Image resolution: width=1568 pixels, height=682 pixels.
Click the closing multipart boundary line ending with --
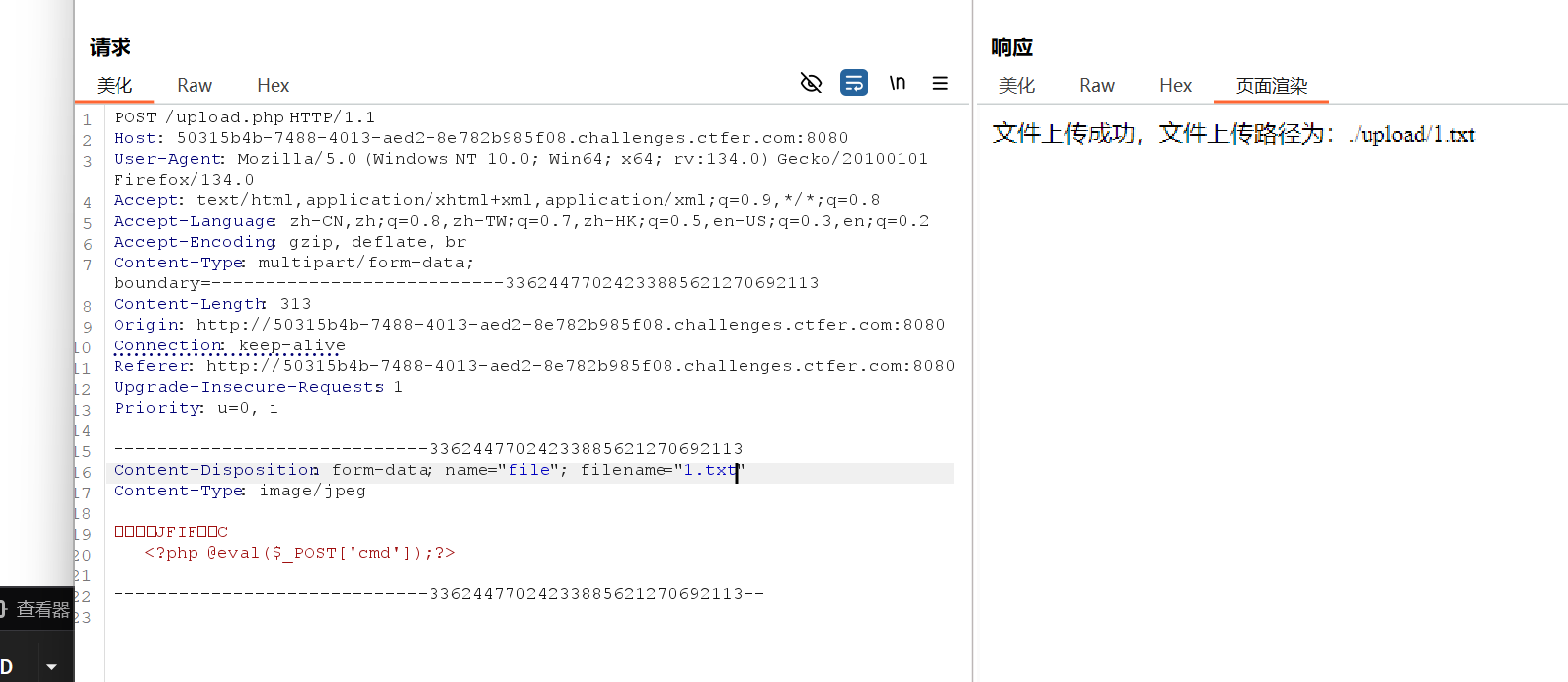438,594
